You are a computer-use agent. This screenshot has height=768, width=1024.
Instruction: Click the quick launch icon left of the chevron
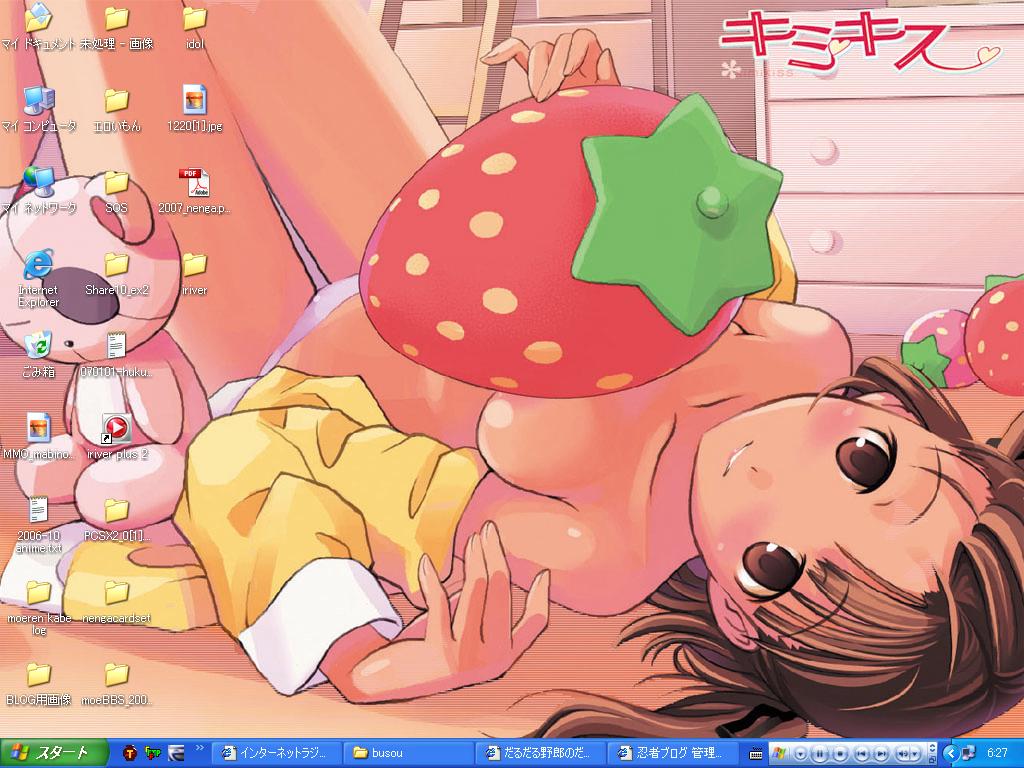pyautogui.click(x=176, y=753)
